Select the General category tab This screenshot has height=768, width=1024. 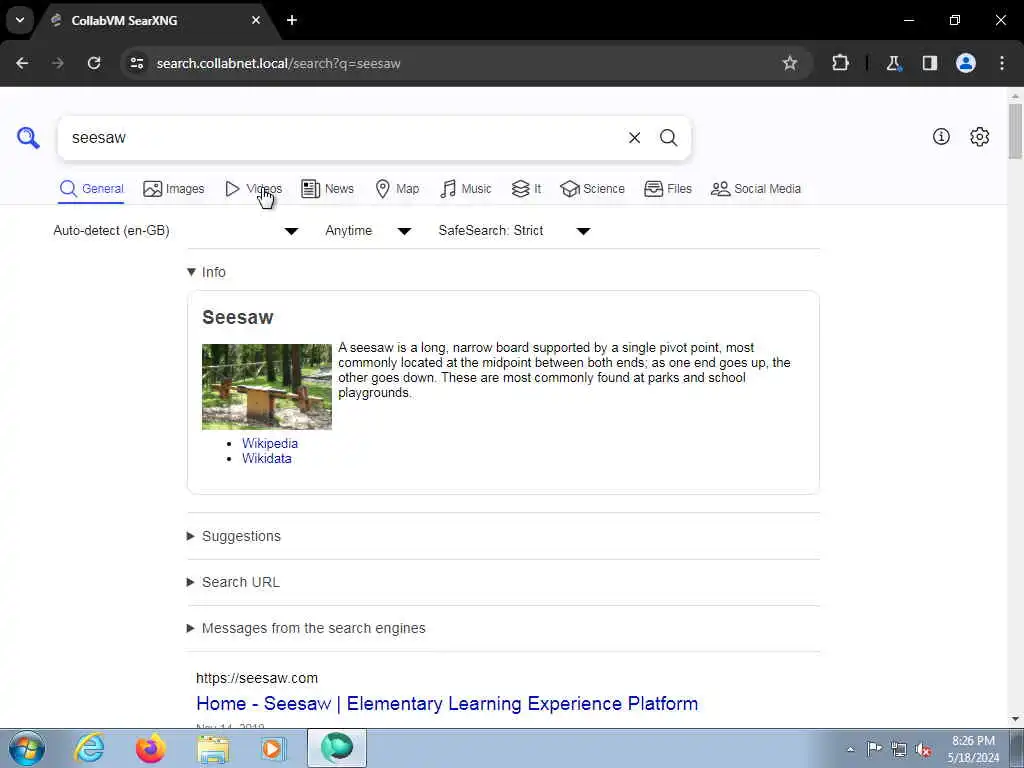coord(91,189)
